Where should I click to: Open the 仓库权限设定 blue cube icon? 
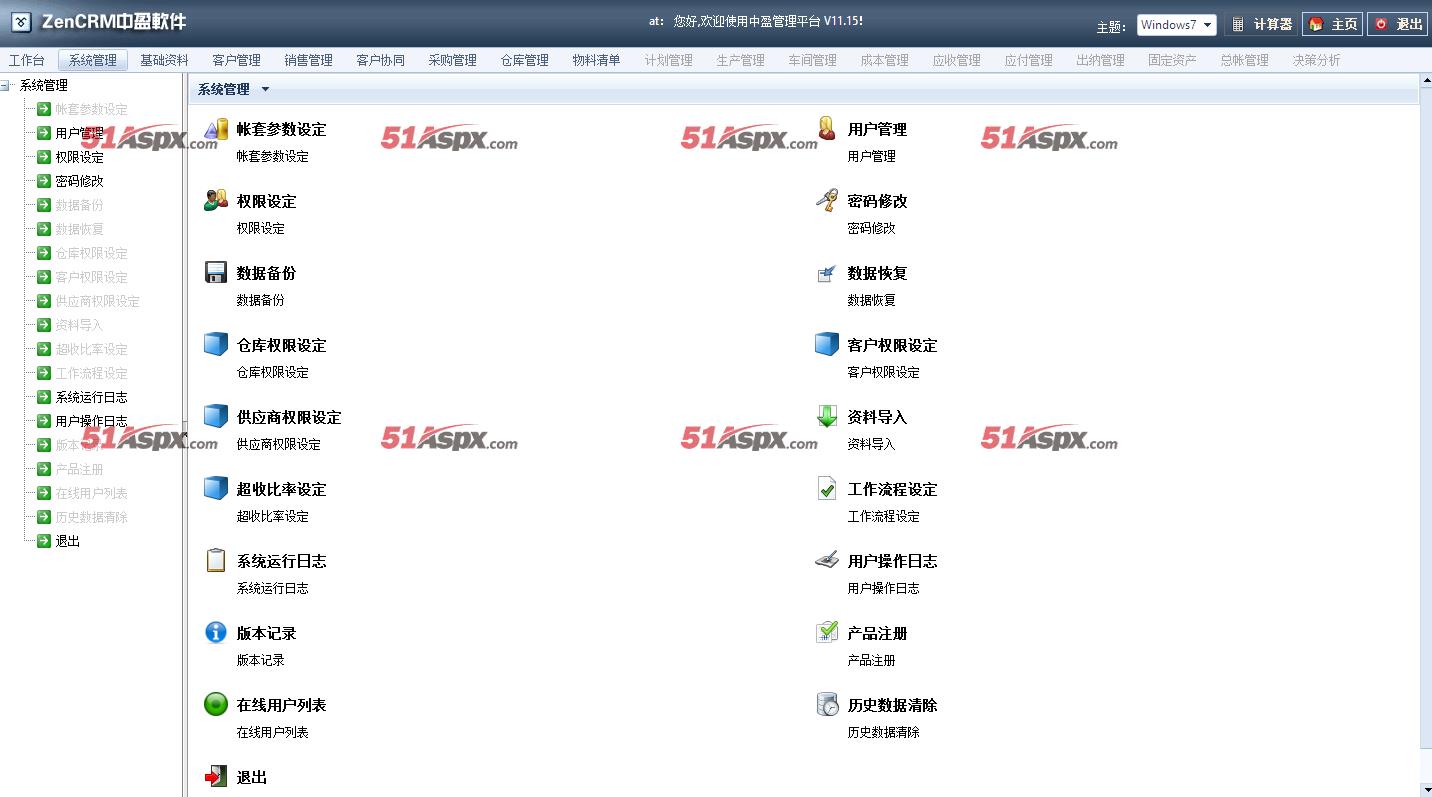(x=216, y=344)
